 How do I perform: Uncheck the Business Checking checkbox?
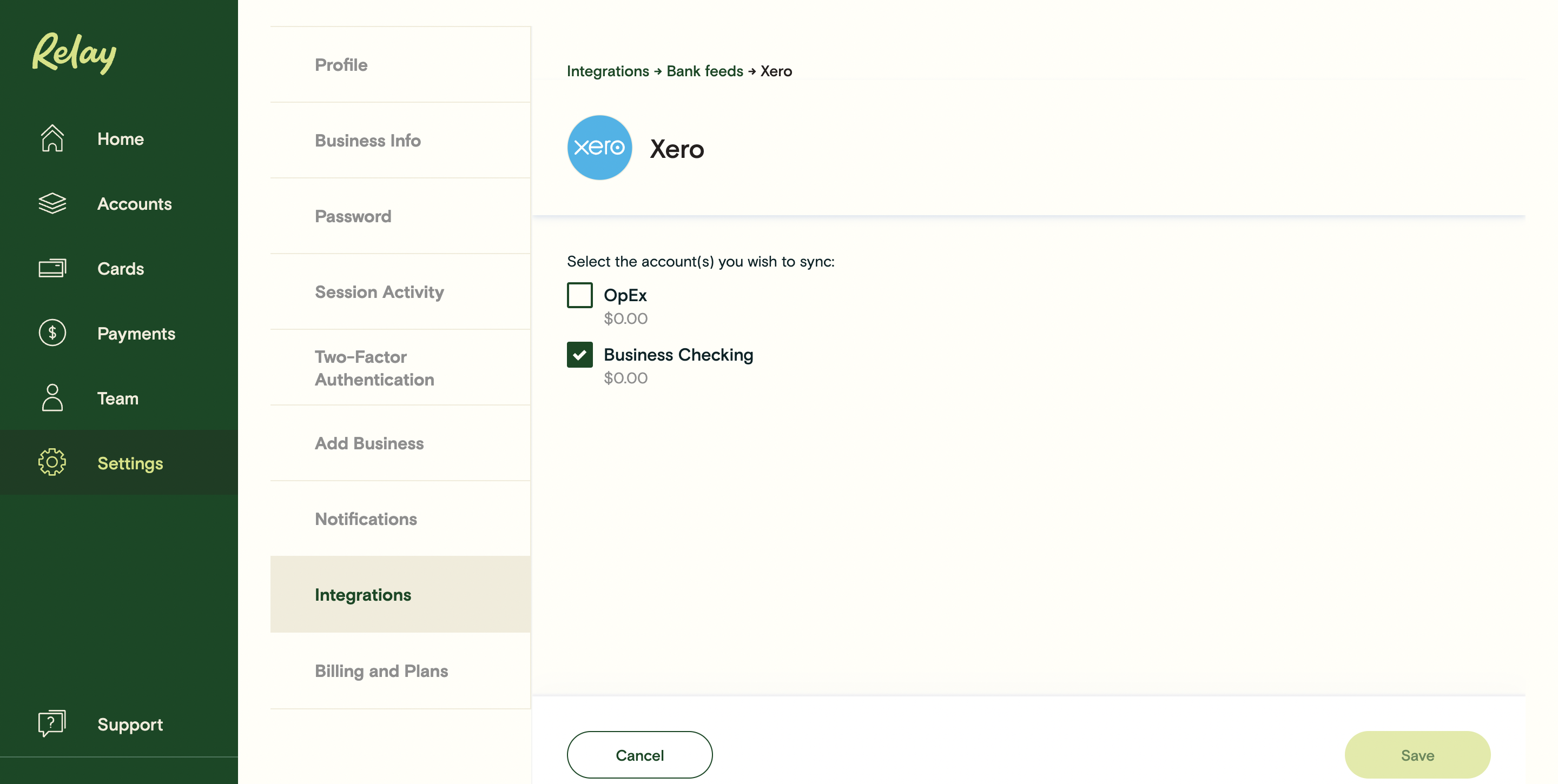tap(579, 355)
